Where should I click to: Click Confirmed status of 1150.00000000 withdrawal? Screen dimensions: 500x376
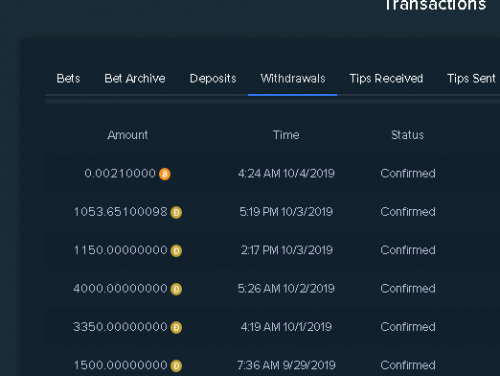click(x=408, y=250)
